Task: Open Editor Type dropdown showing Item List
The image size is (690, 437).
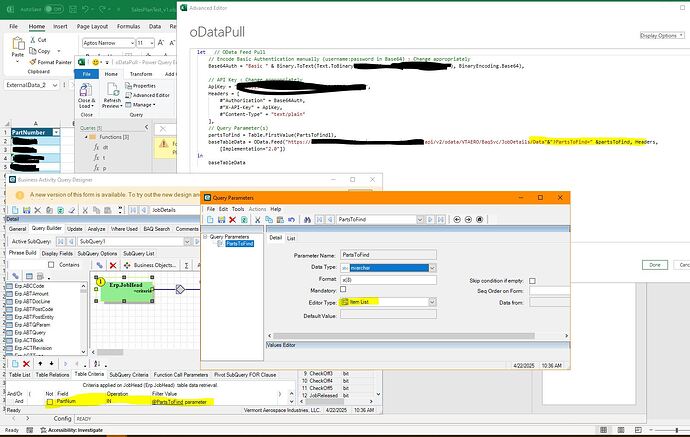Action: (x=432, y=302)
